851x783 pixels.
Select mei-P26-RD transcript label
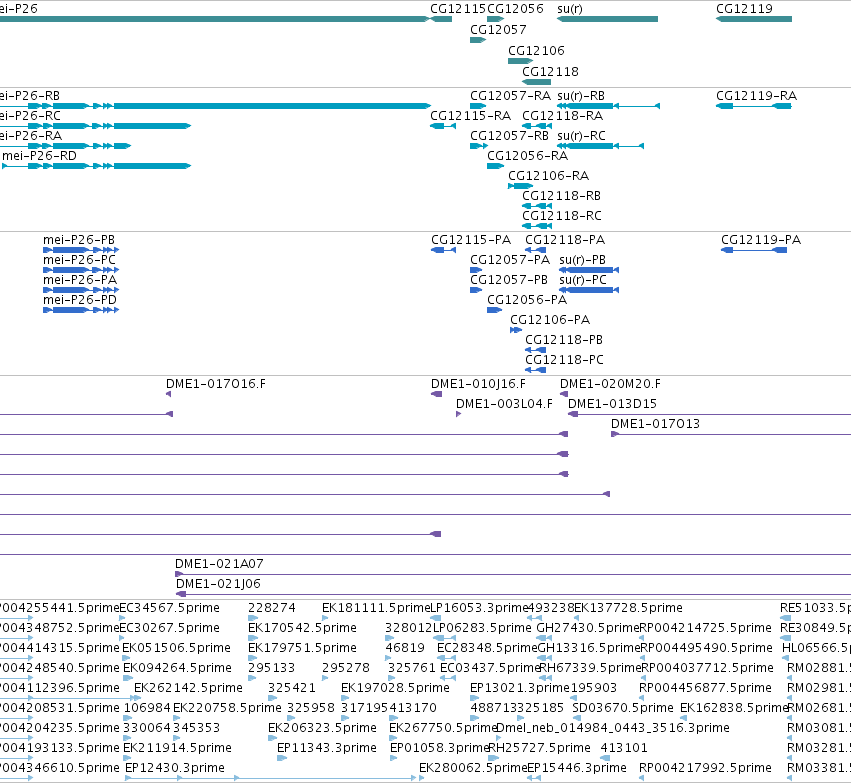click(x=40, y=156)
